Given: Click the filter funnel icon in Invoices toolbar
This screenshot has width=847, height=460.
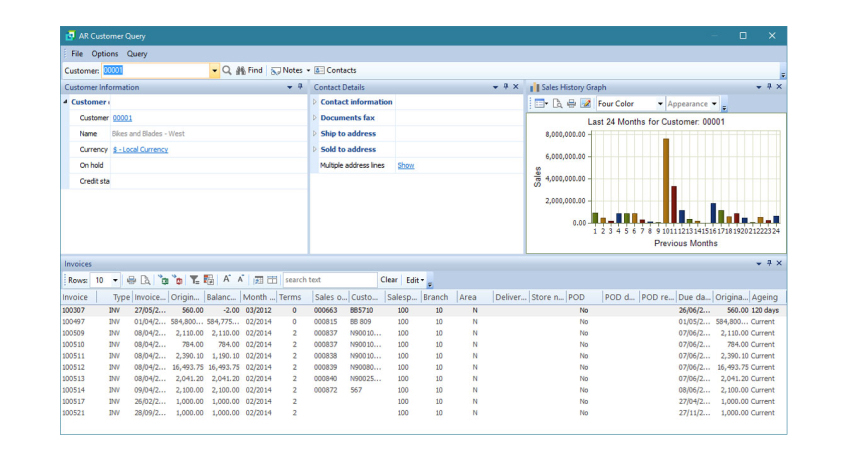Looking at the screenshot, I should click(x=195, y=280).
